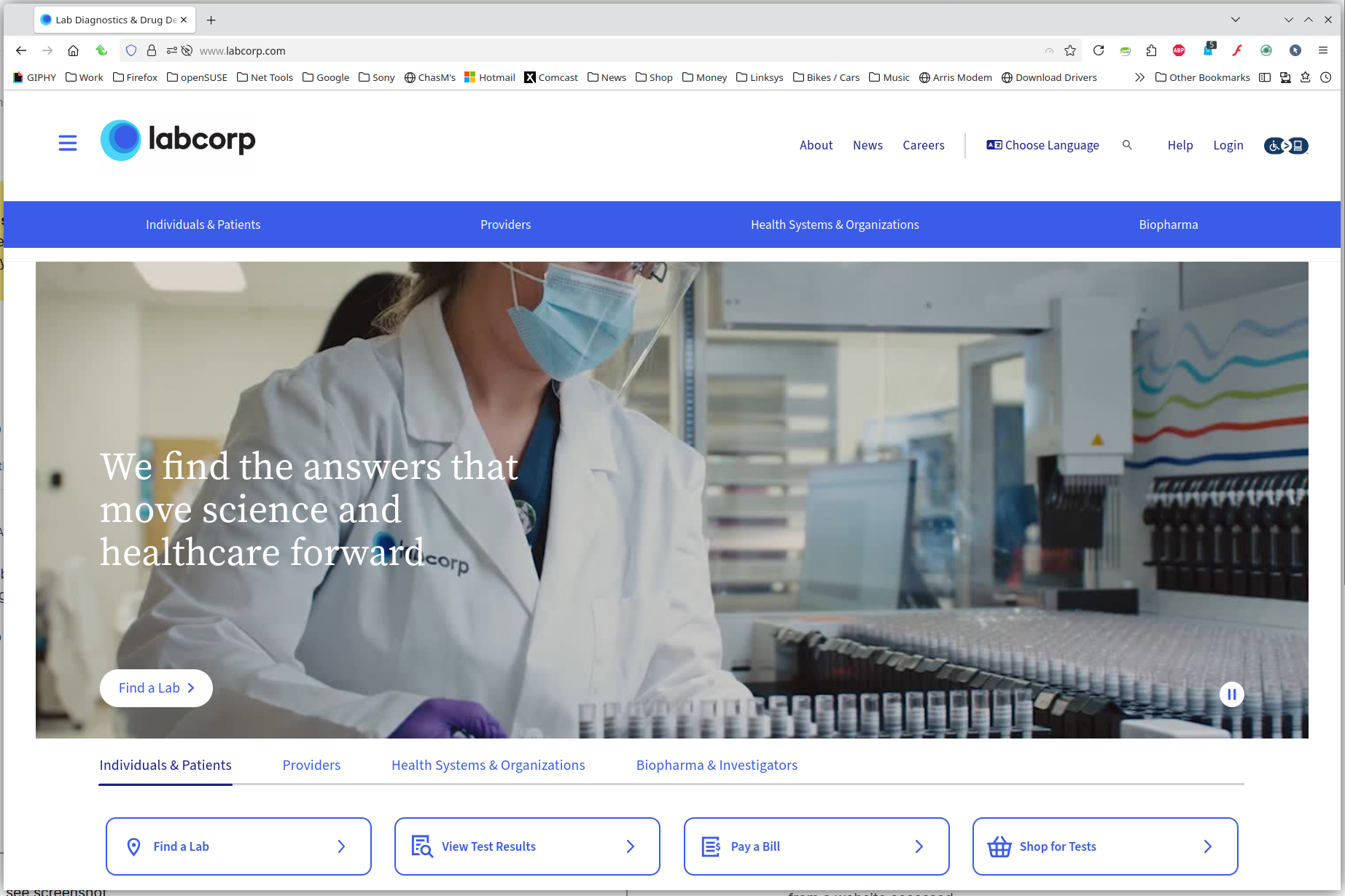Visit the Careers page

click(x=923, y=145)
